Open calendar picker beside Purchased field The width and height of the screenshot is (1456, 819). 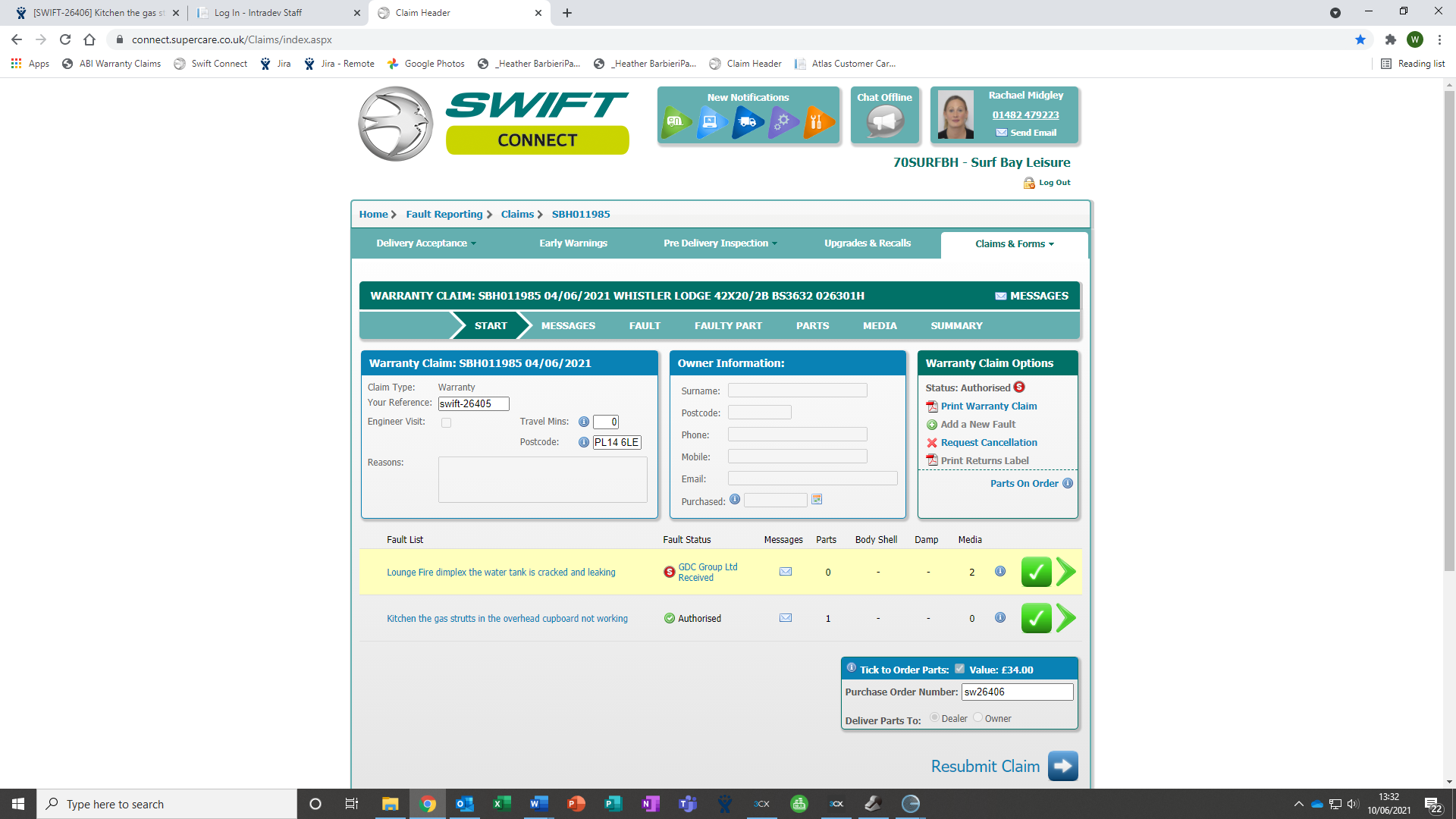(817, 500)
